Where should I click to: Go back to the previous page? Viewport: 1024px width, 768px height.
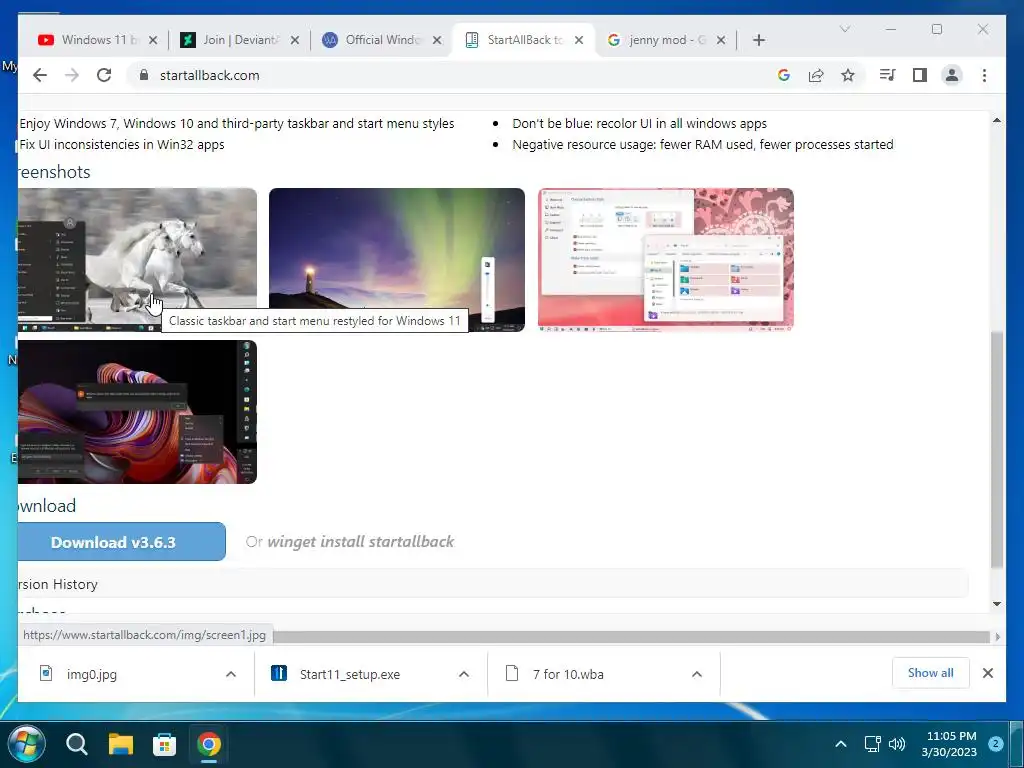[40, 75]
